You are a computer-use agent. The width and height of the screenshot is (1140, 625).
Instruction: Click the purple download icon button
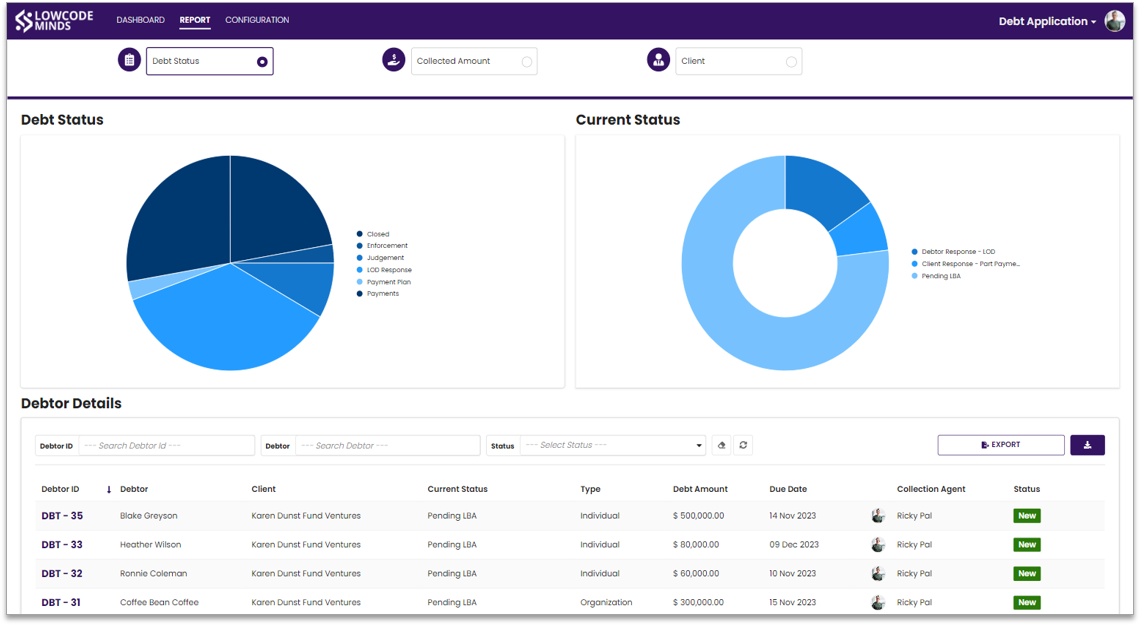(x=1087, y=445)
